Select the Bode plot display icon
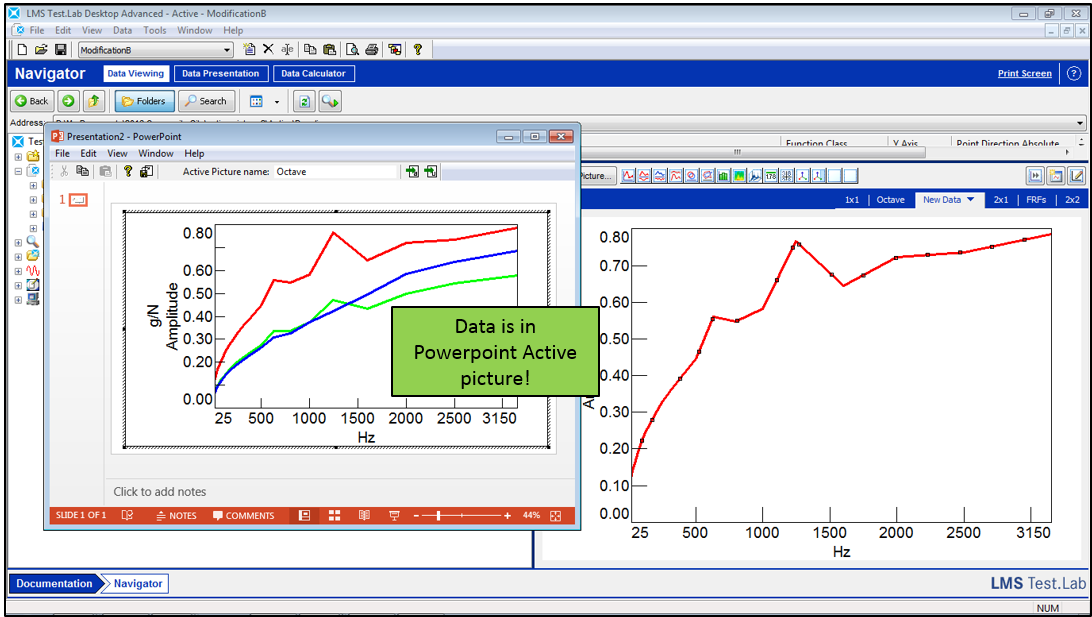 point(644,175)
